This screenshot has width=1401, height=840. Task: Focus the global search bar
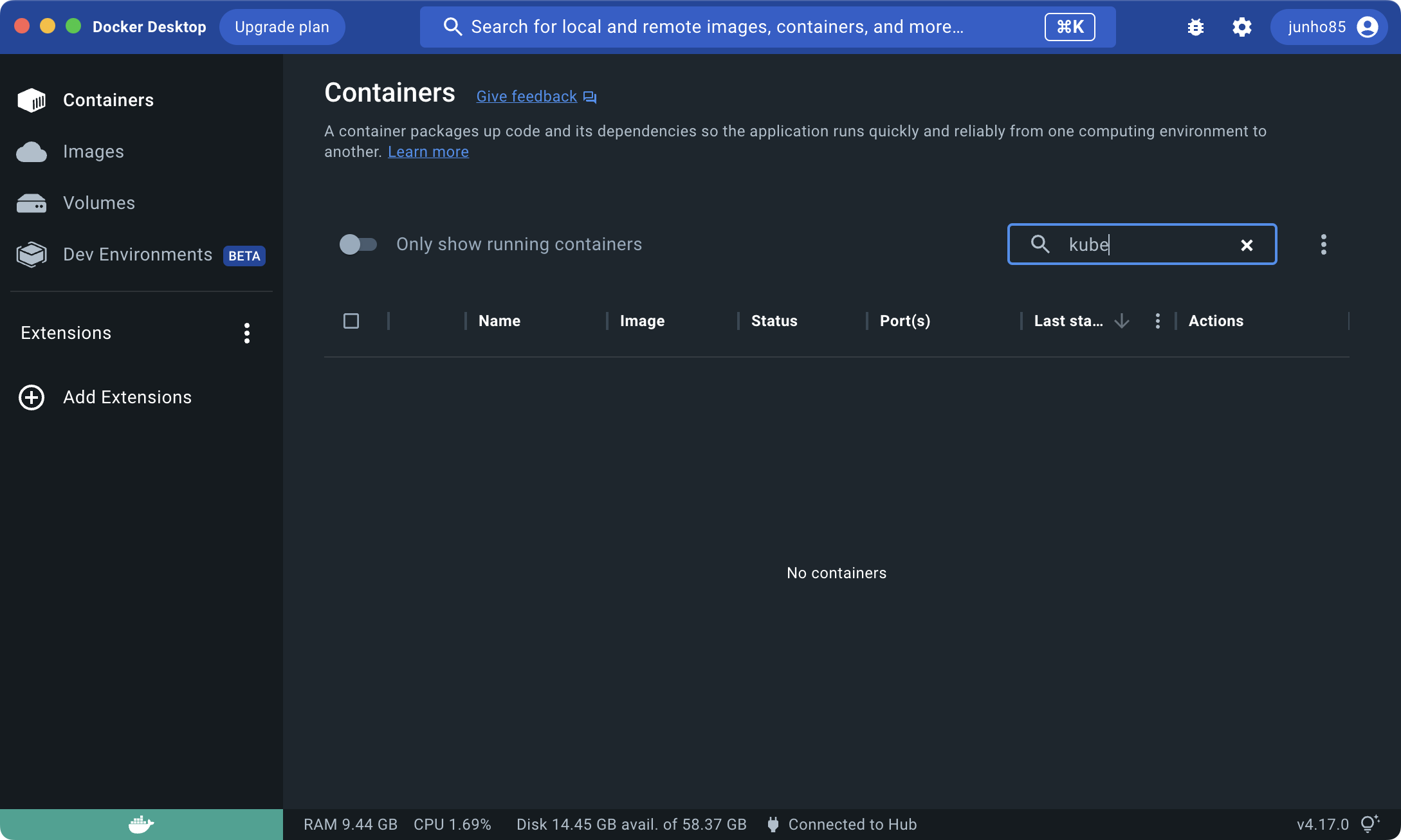tap(717, 27)
